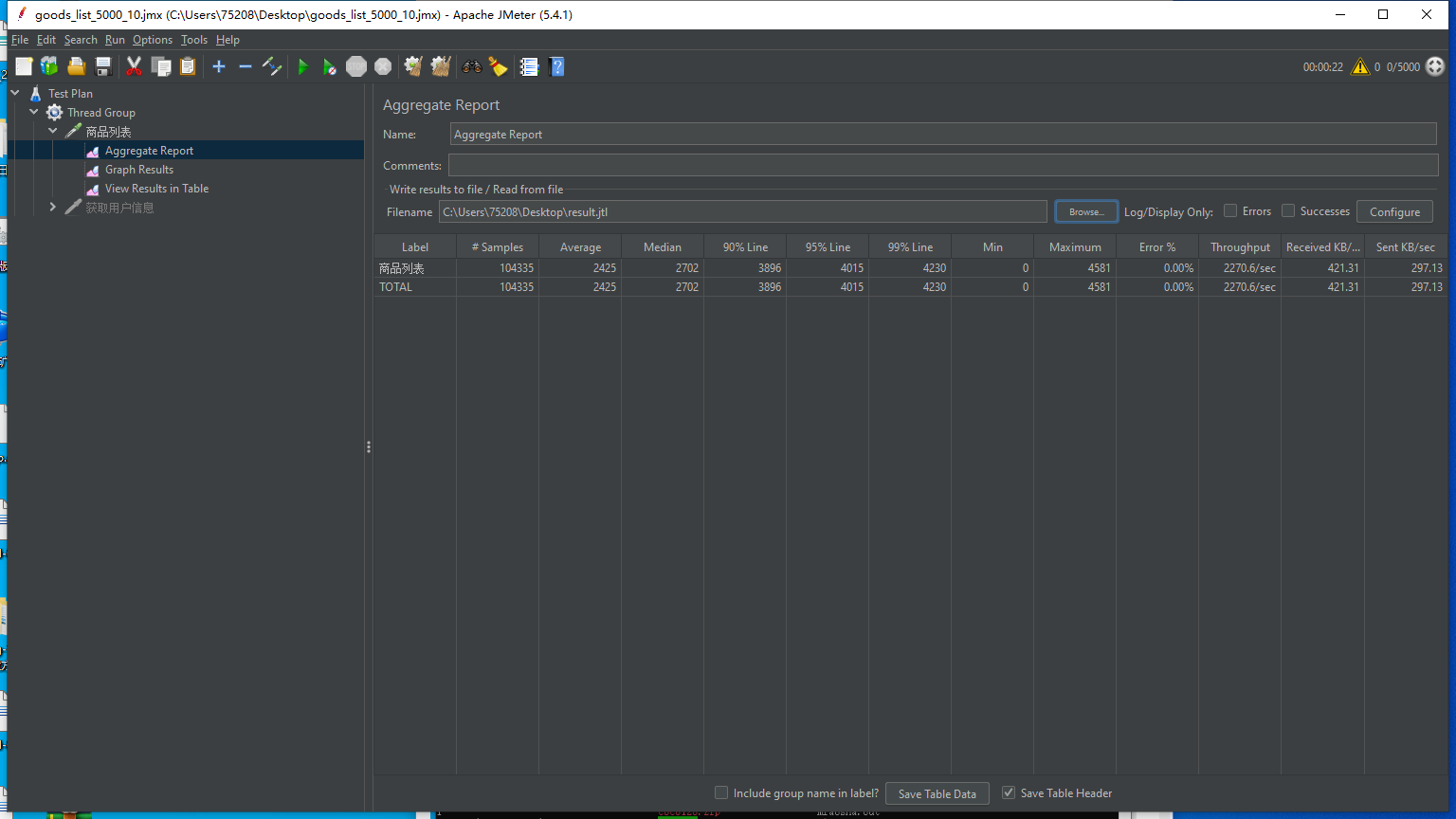Viewport: 1456px width, 819px height.
Task: Click Start no pauses icon
Action: click(x=329, y=66)
